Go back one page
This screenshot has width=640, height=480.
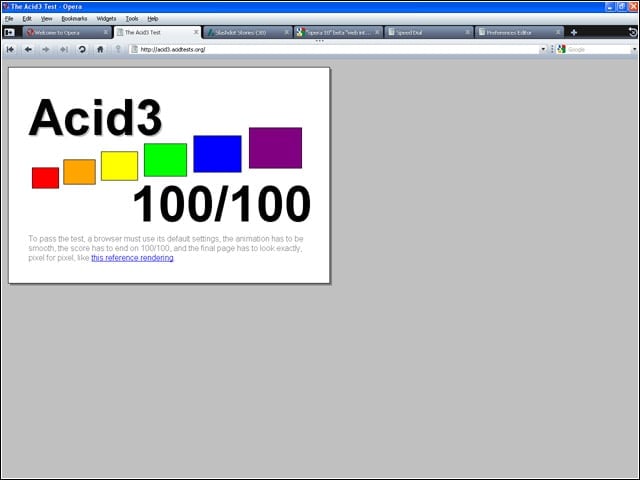tap(28, 49)
